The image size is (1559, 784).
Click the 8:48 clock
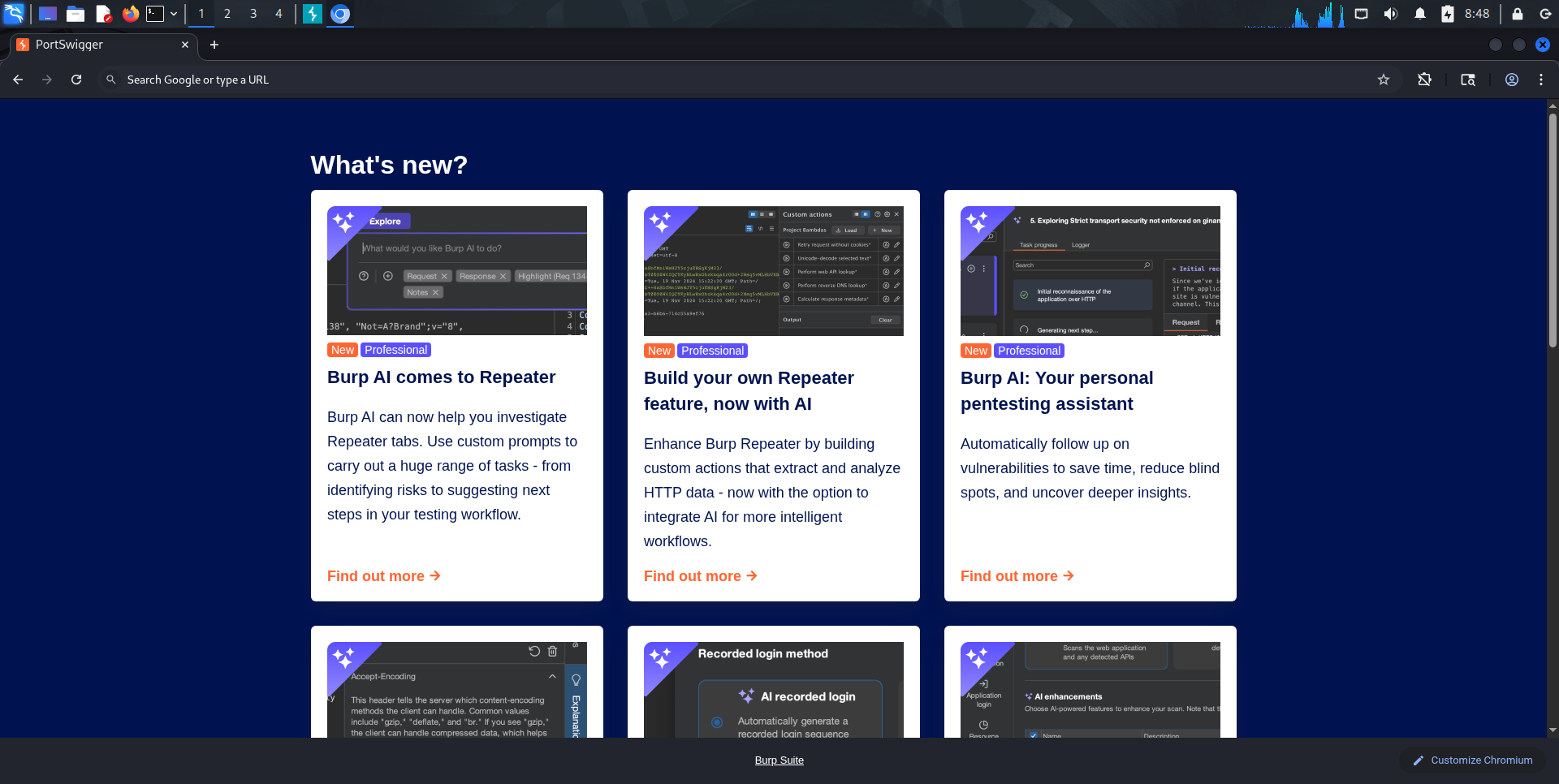[1477, 14]
